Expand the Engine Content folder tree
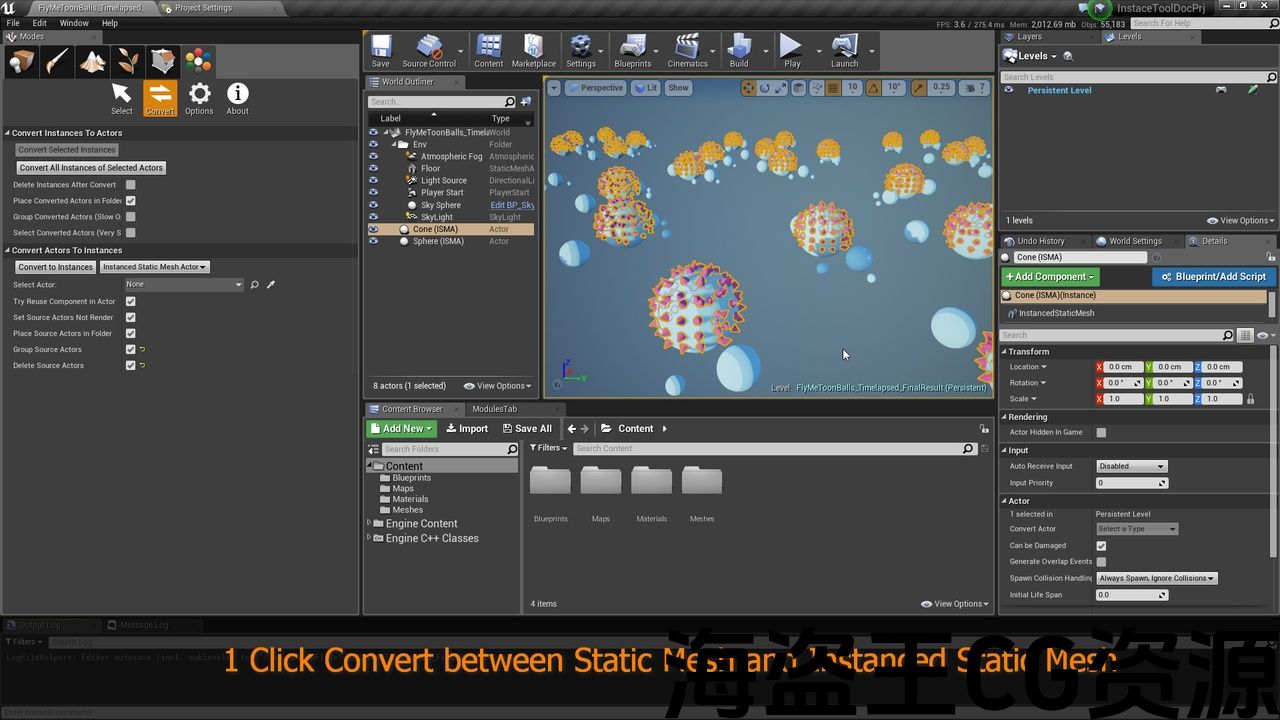Viewport: 1280px width, 720px height. click(x=369, y=524)
